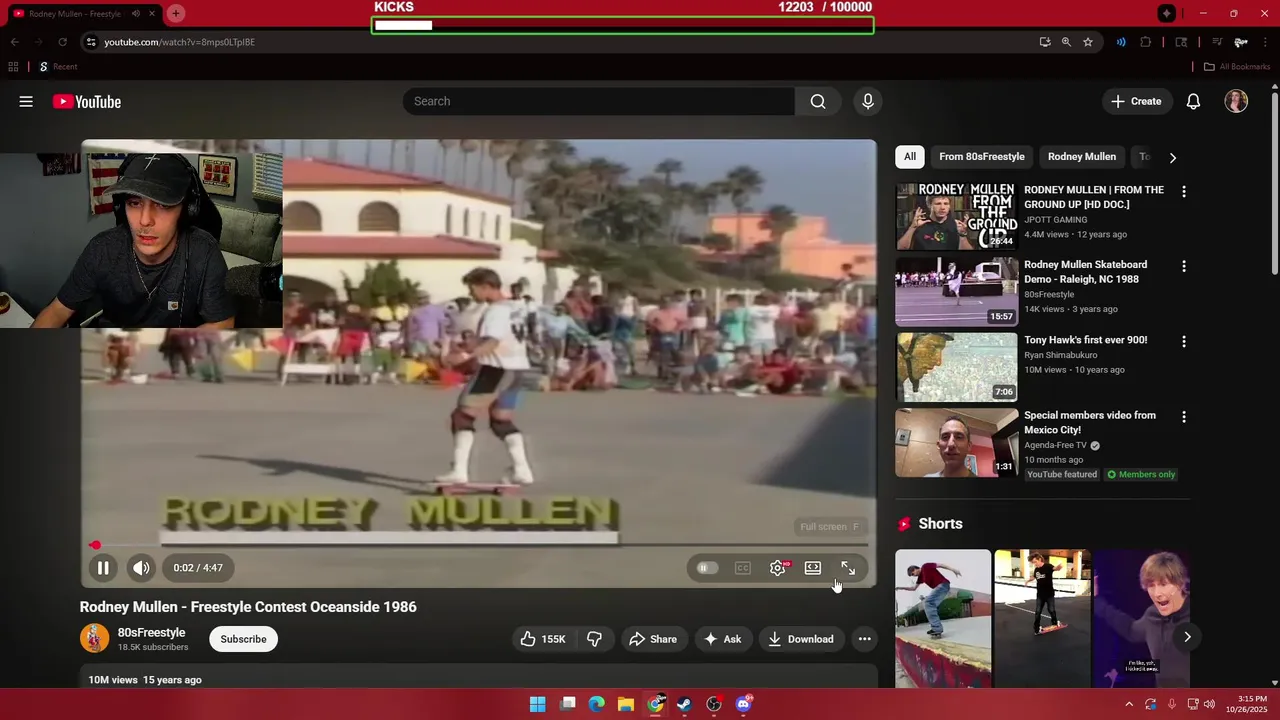Viewport: 1280px width, 720px height.
Task: Download the video
Action: pos(801,639)
